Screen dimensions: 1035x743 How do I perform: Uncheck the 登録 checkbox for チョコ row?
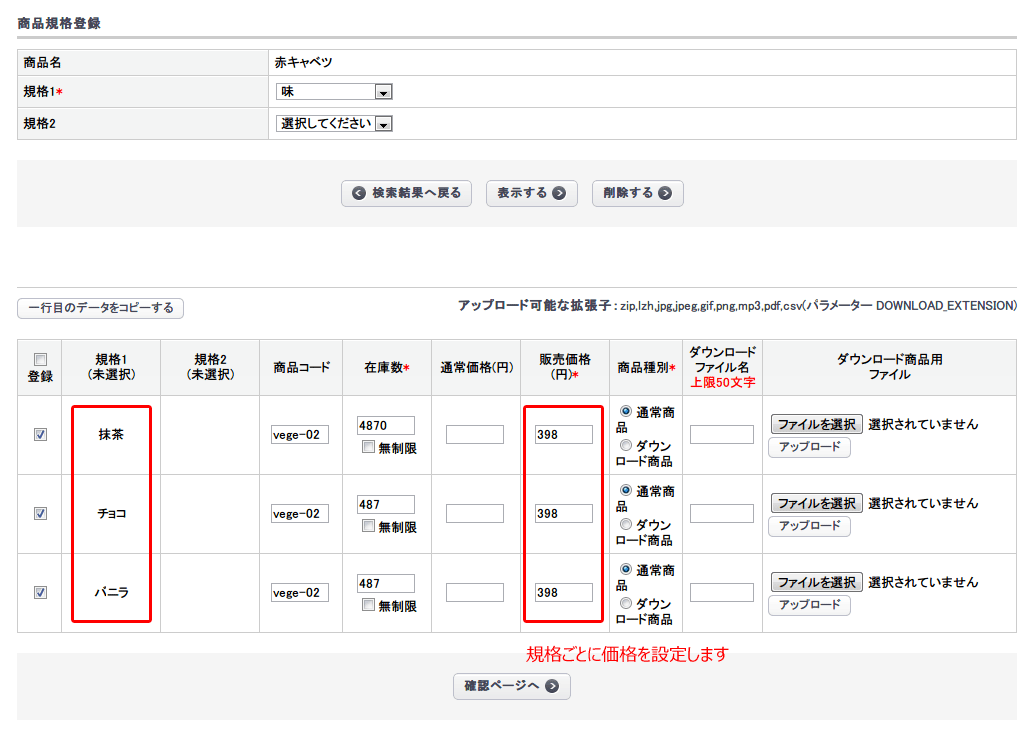40,514
